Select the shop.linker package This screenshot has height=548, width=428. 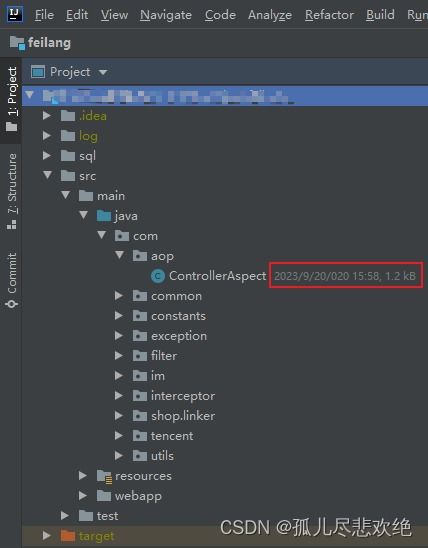[x=183, y=416]
